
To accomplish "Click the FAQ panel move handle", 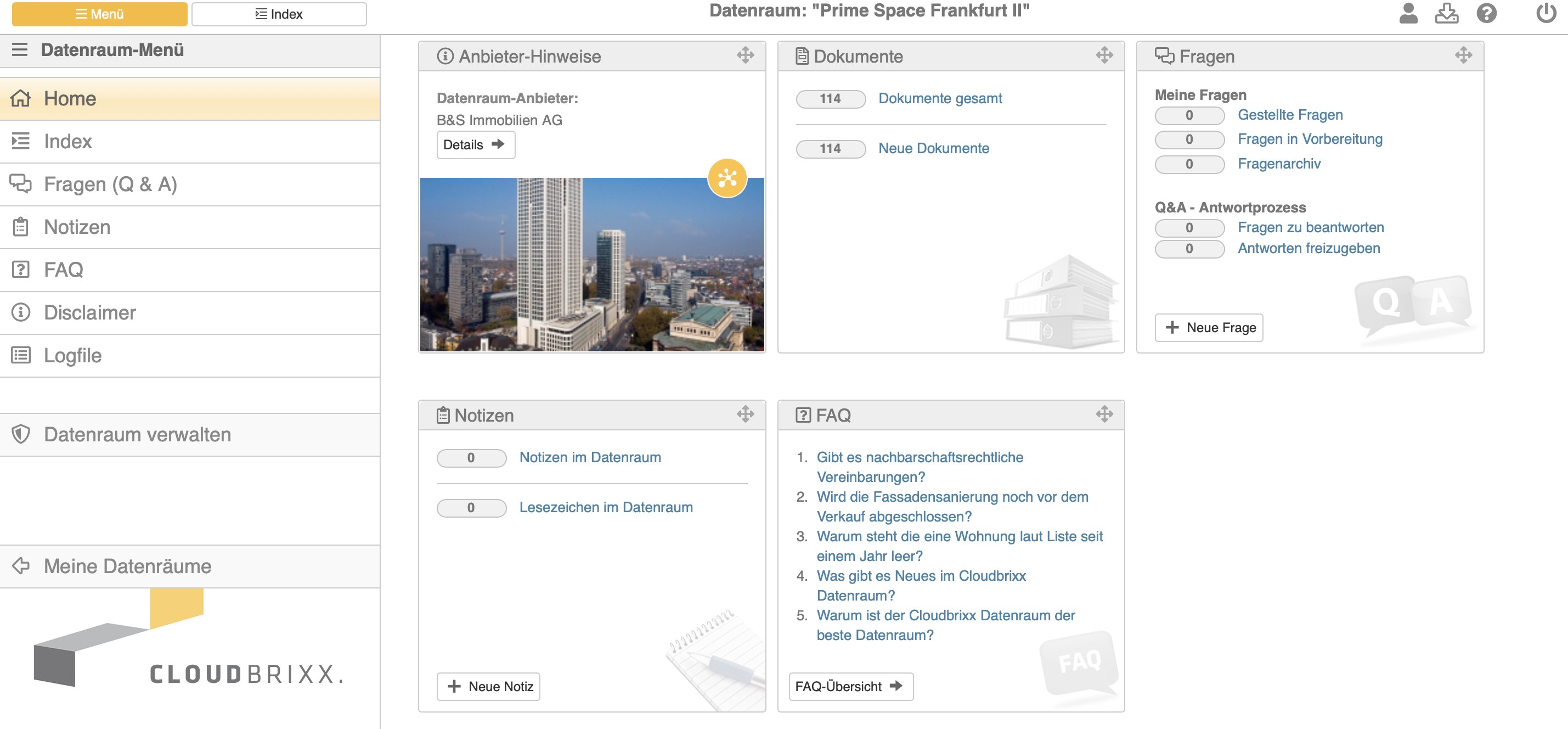I will [1104, 415].
